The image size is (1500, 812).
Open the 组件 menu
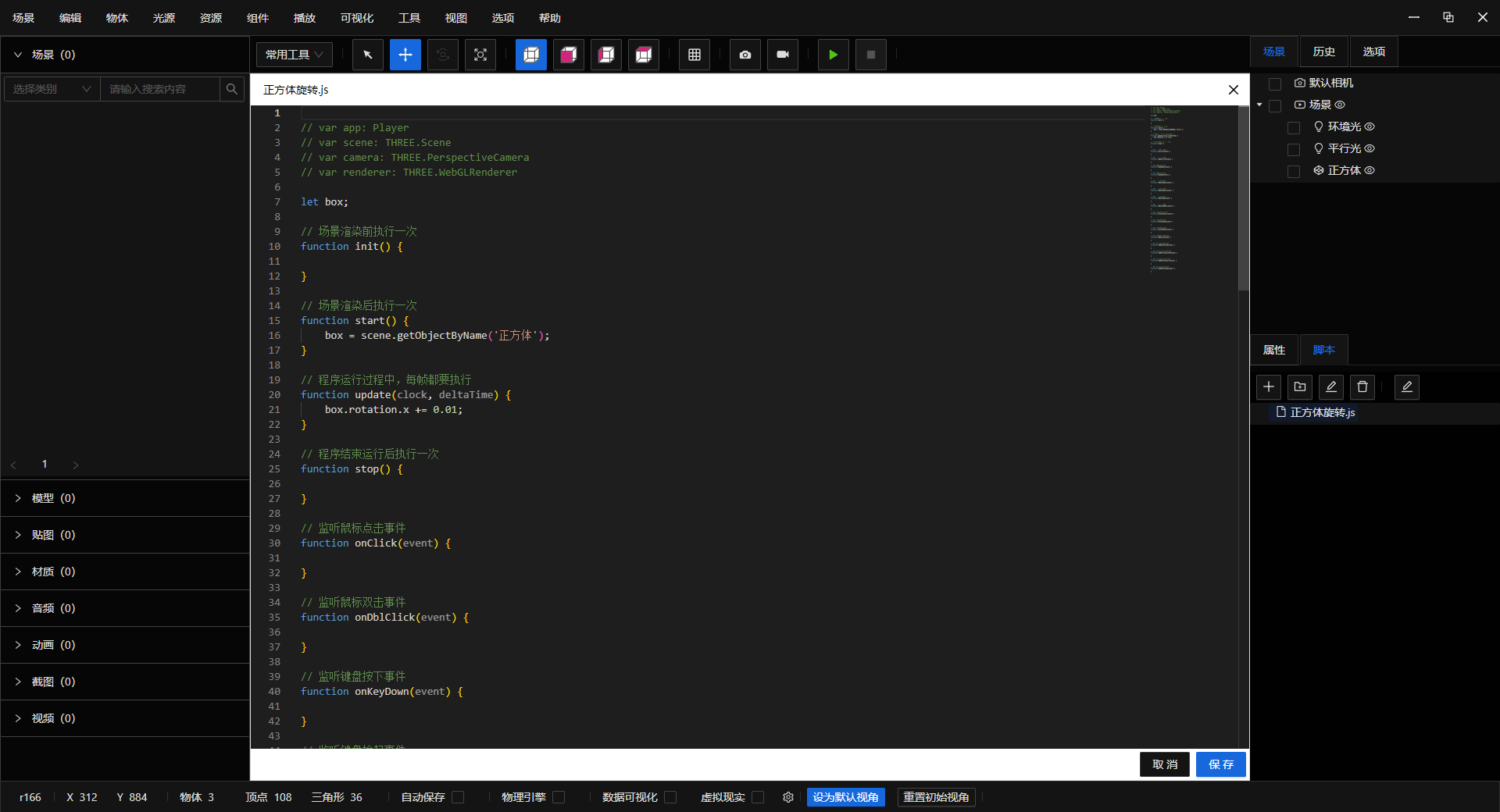258,18
